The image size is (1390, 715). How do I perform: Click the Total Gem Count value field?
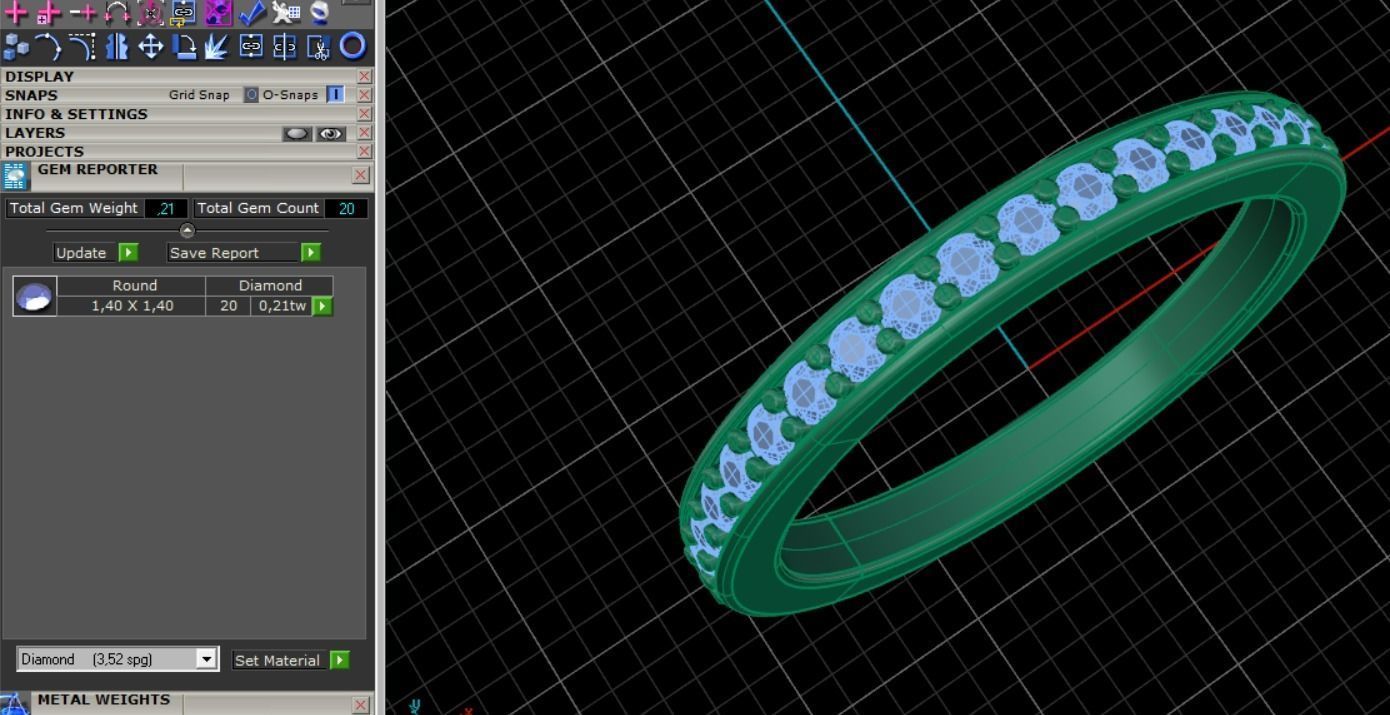point(346,208)
